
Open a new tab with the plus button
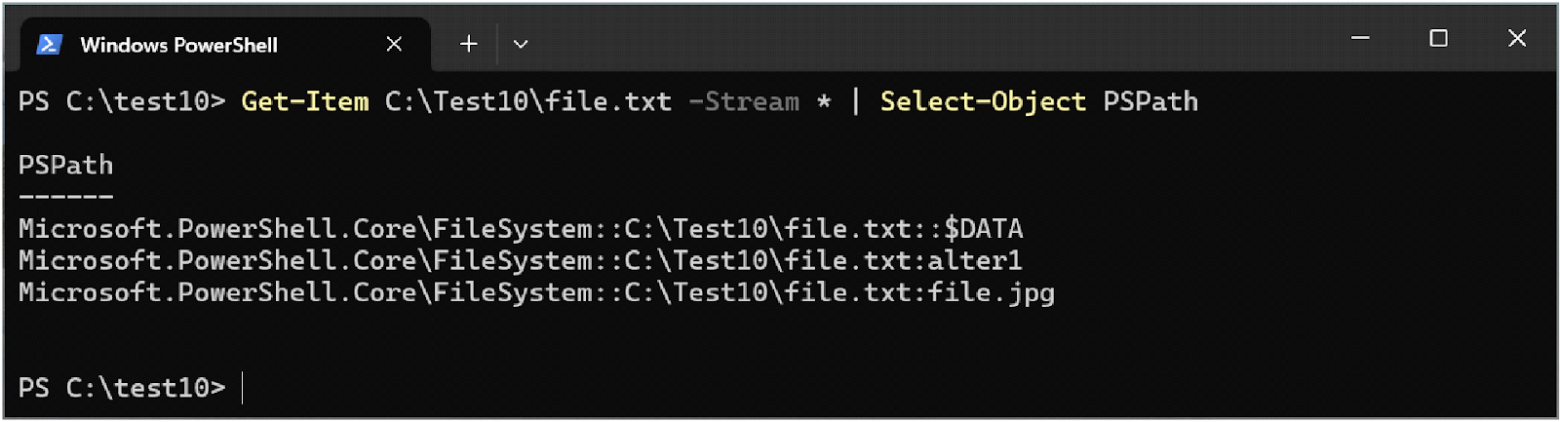coord(468,44)
